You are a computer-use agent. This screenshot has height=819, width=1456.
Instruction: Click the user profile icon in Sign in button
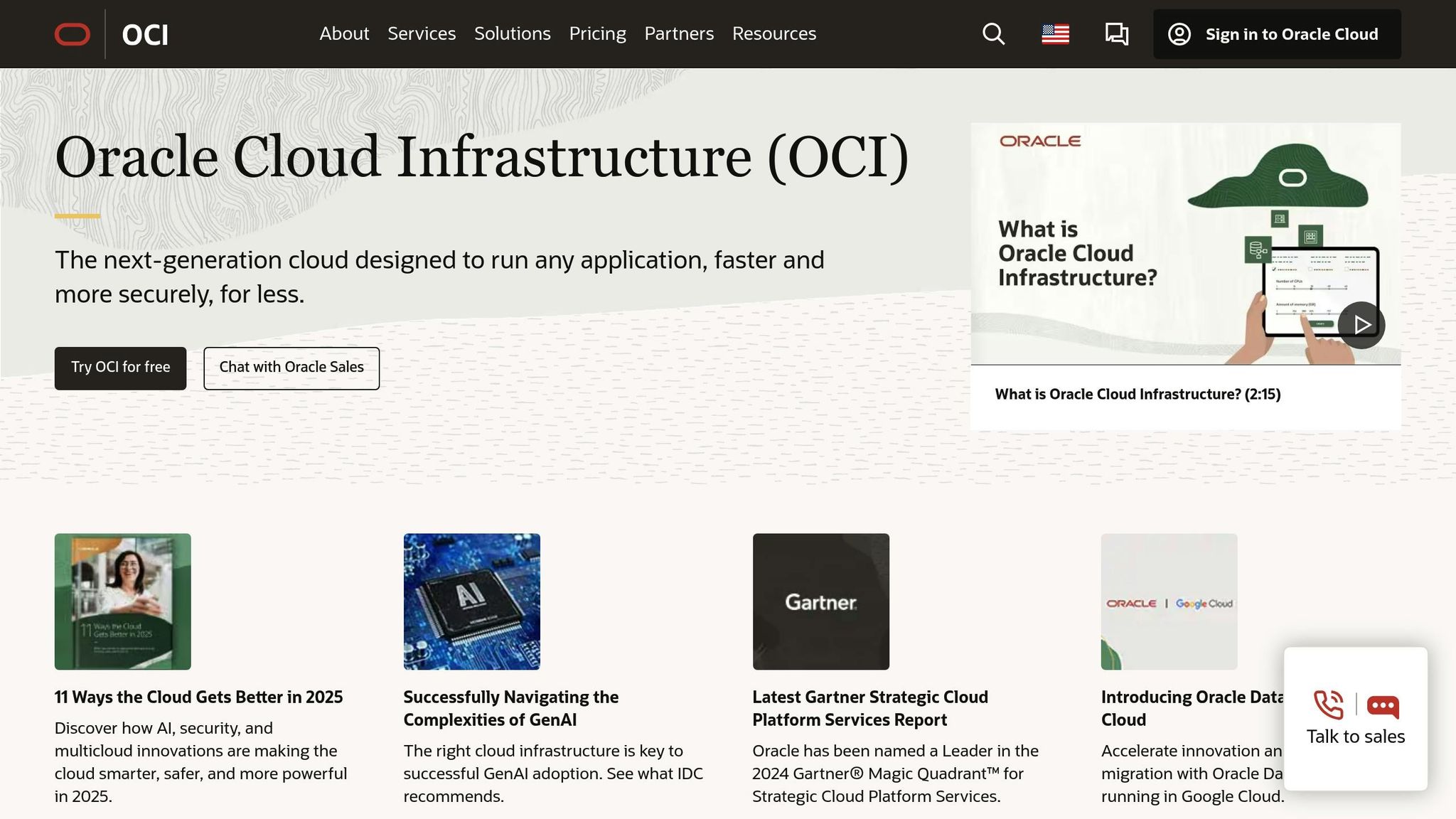click(1179, 34)
